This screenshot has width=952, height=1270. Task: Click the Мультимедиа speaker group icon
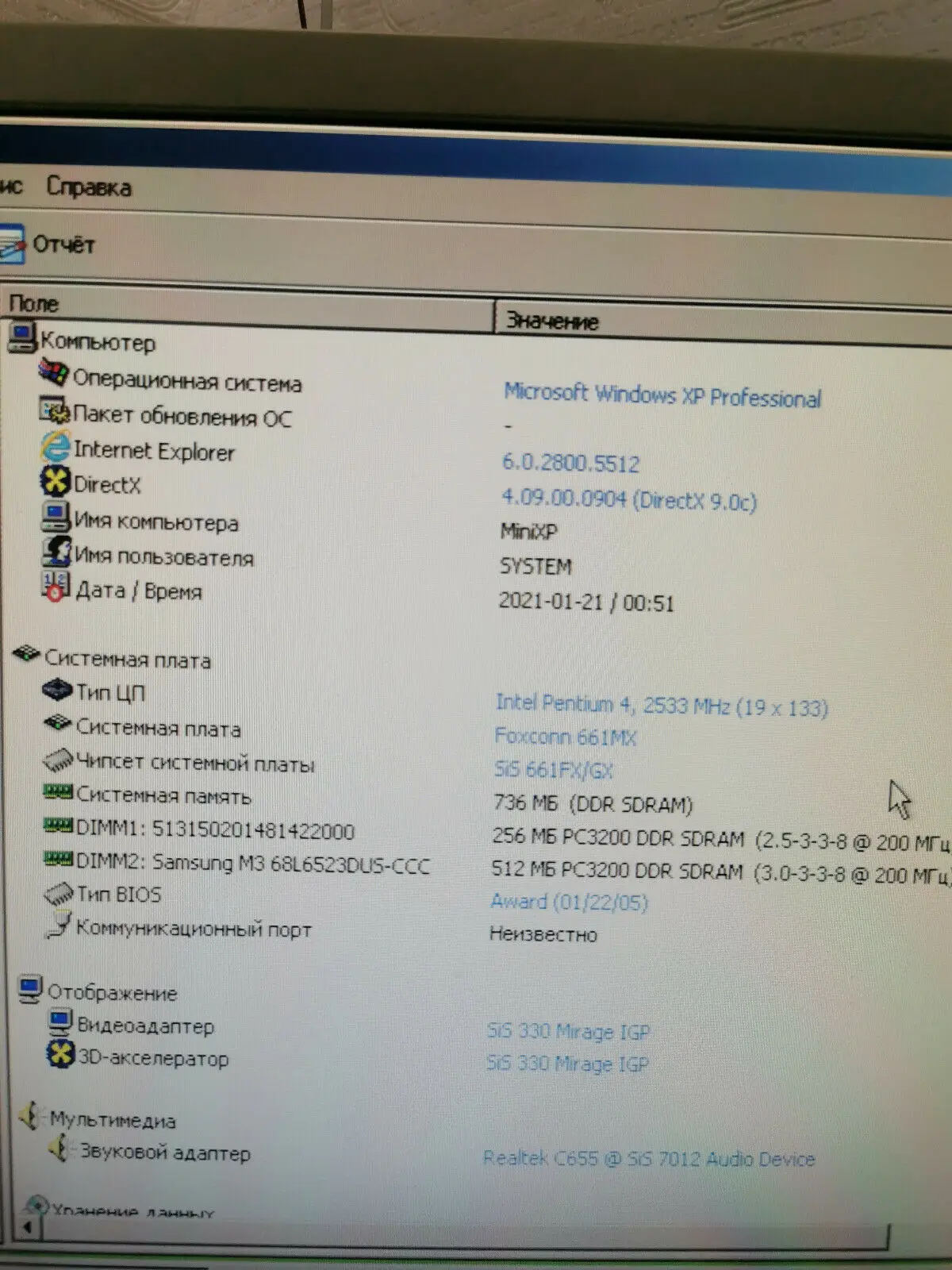coord(31,1116)
